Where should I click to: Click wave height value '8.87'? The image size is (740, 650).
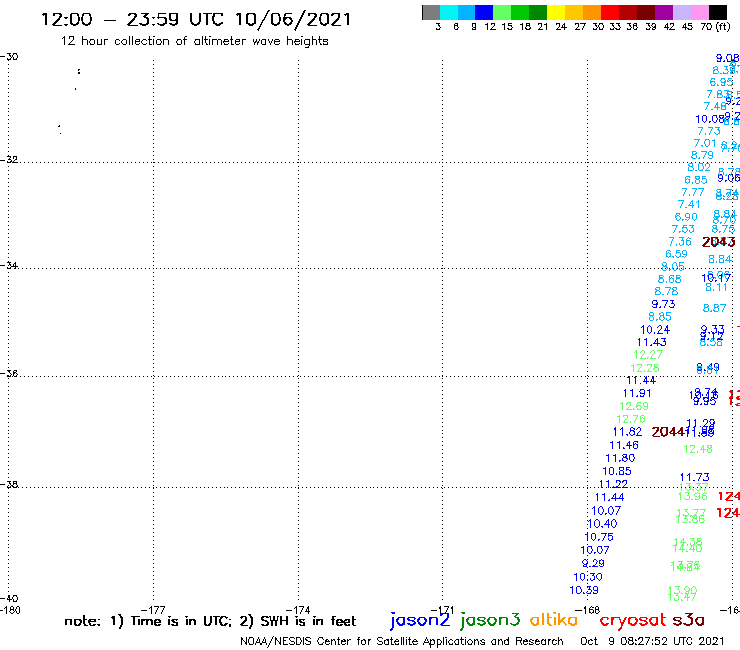(715, 308)
